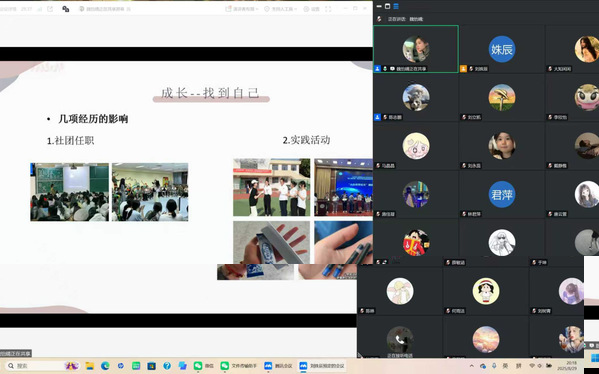Open WeChat from the taskbar
599x374 pixels.
[x=204, y=366]
